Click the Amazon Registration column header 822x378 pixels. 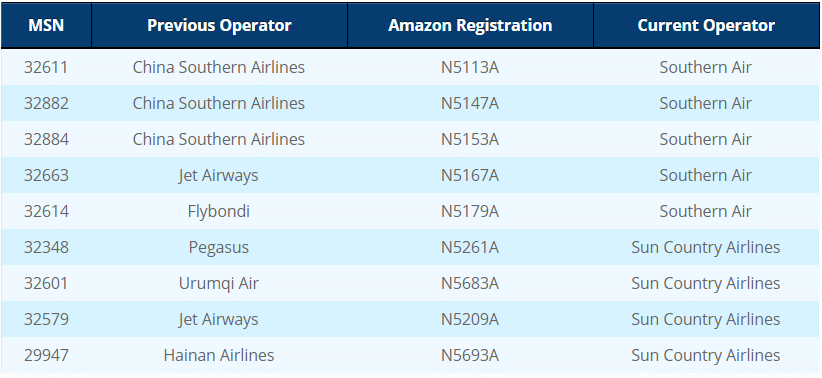pyautogui.click(x=470, y=25)
